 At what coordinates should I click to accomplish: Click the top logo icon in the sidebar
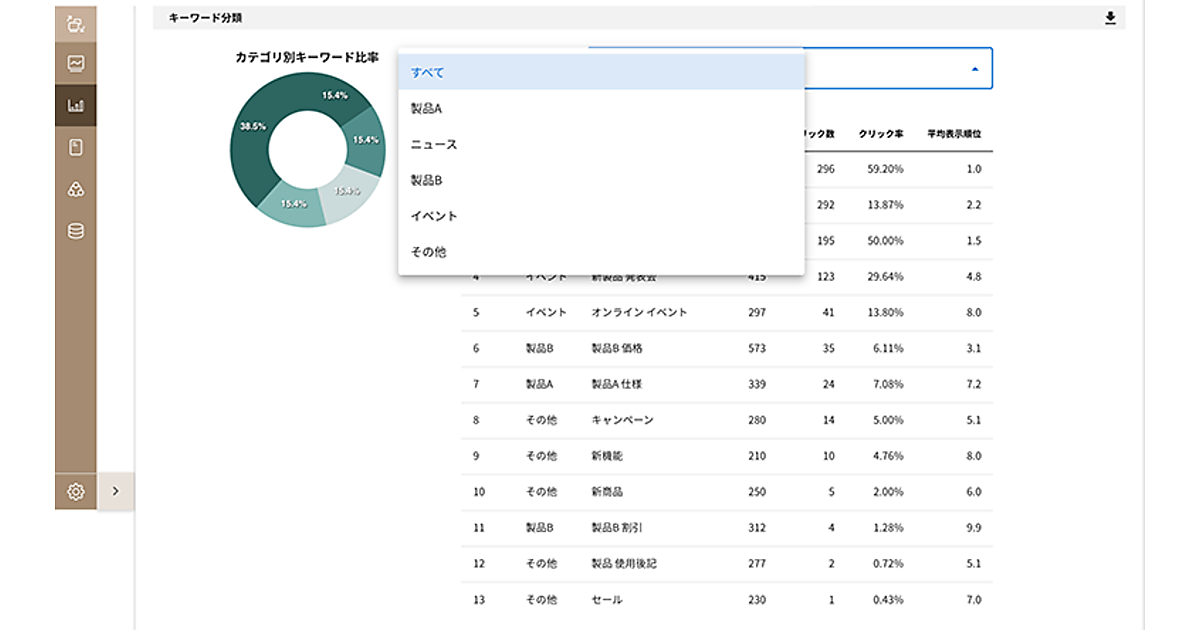(76, 23)
